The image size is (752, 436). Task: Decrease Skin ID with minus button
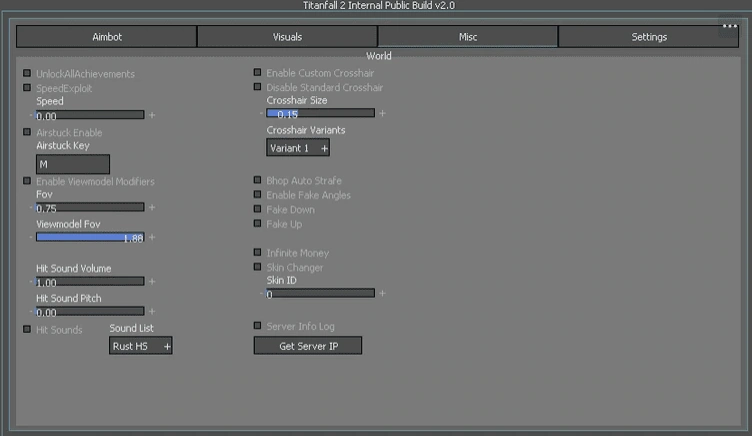coord(261,293)
